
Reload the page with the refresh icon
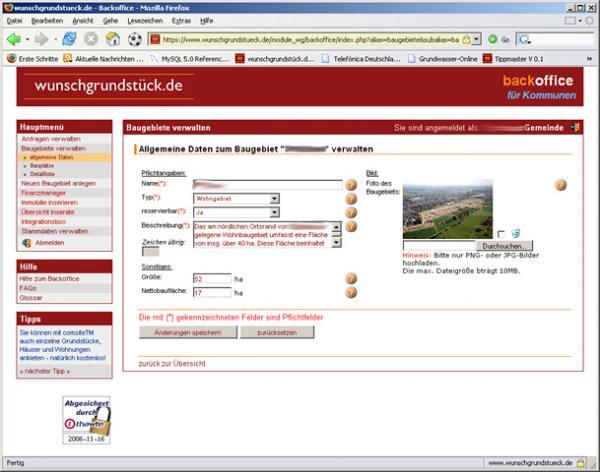(69, 39)
